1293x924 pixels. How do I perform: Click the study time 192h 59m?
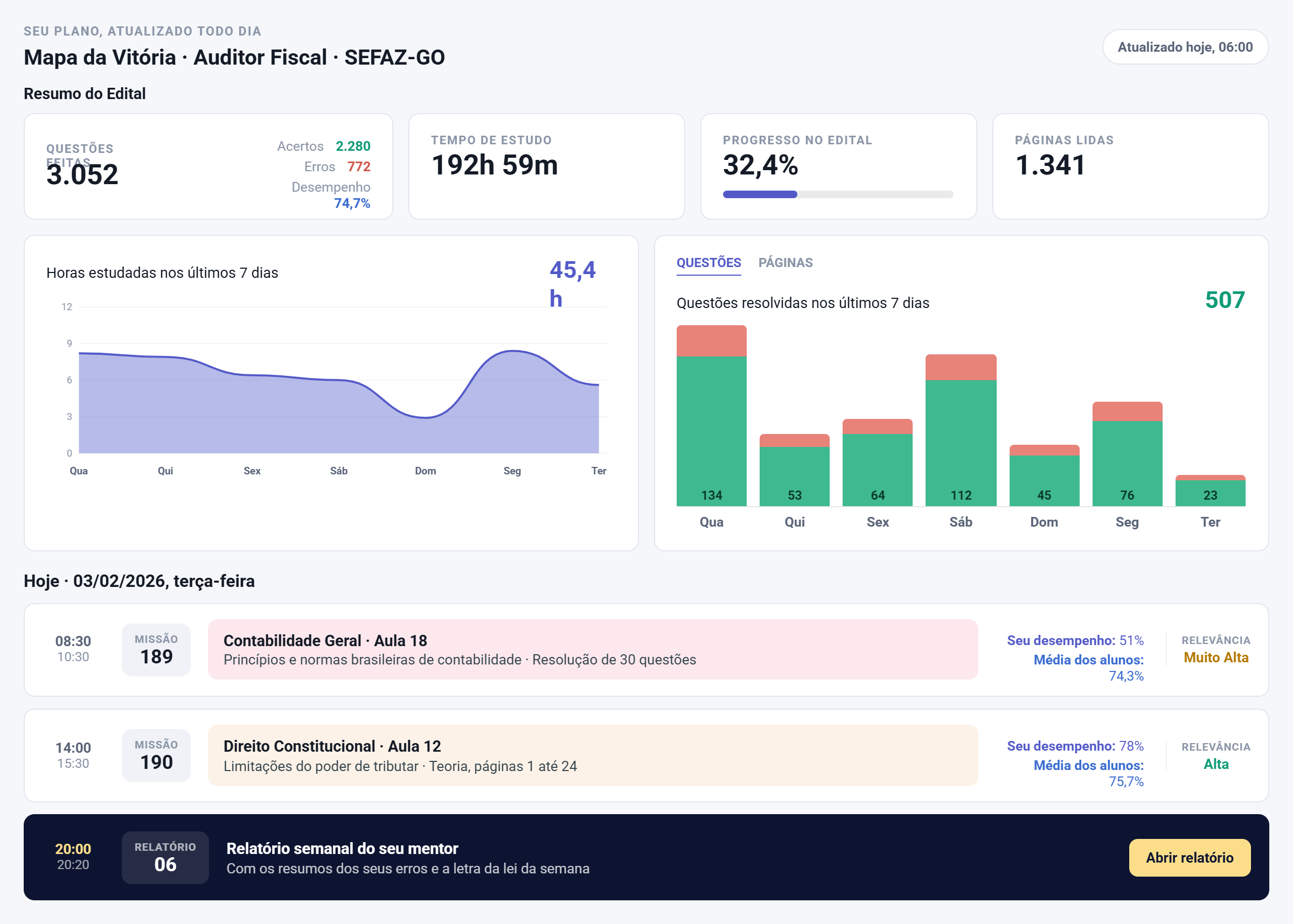(495, 165)
